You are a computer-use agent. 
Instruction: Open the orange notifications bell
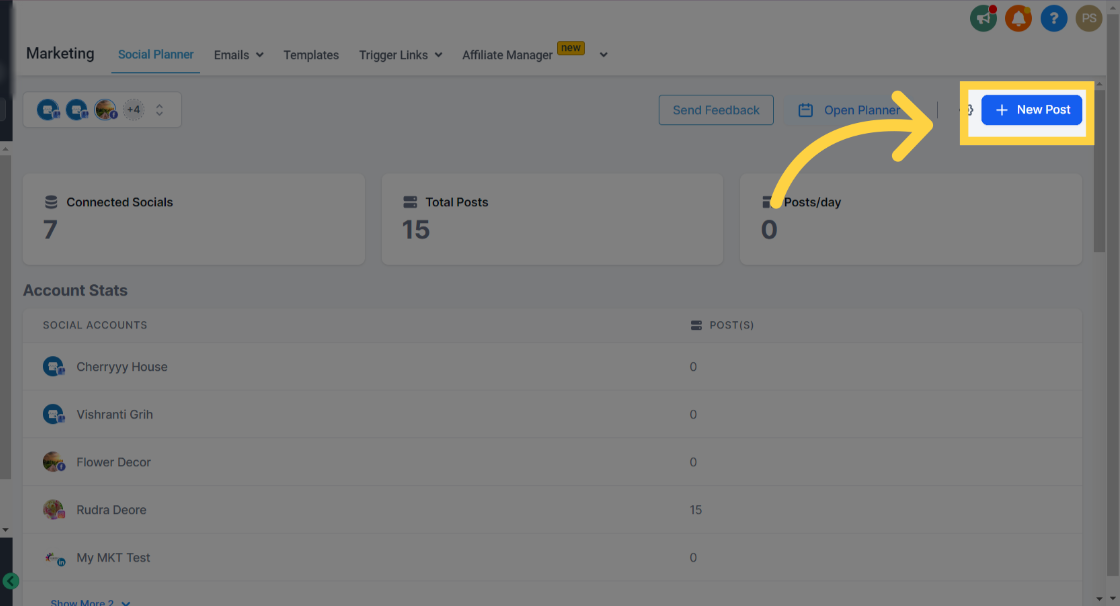coord(1019,18)
